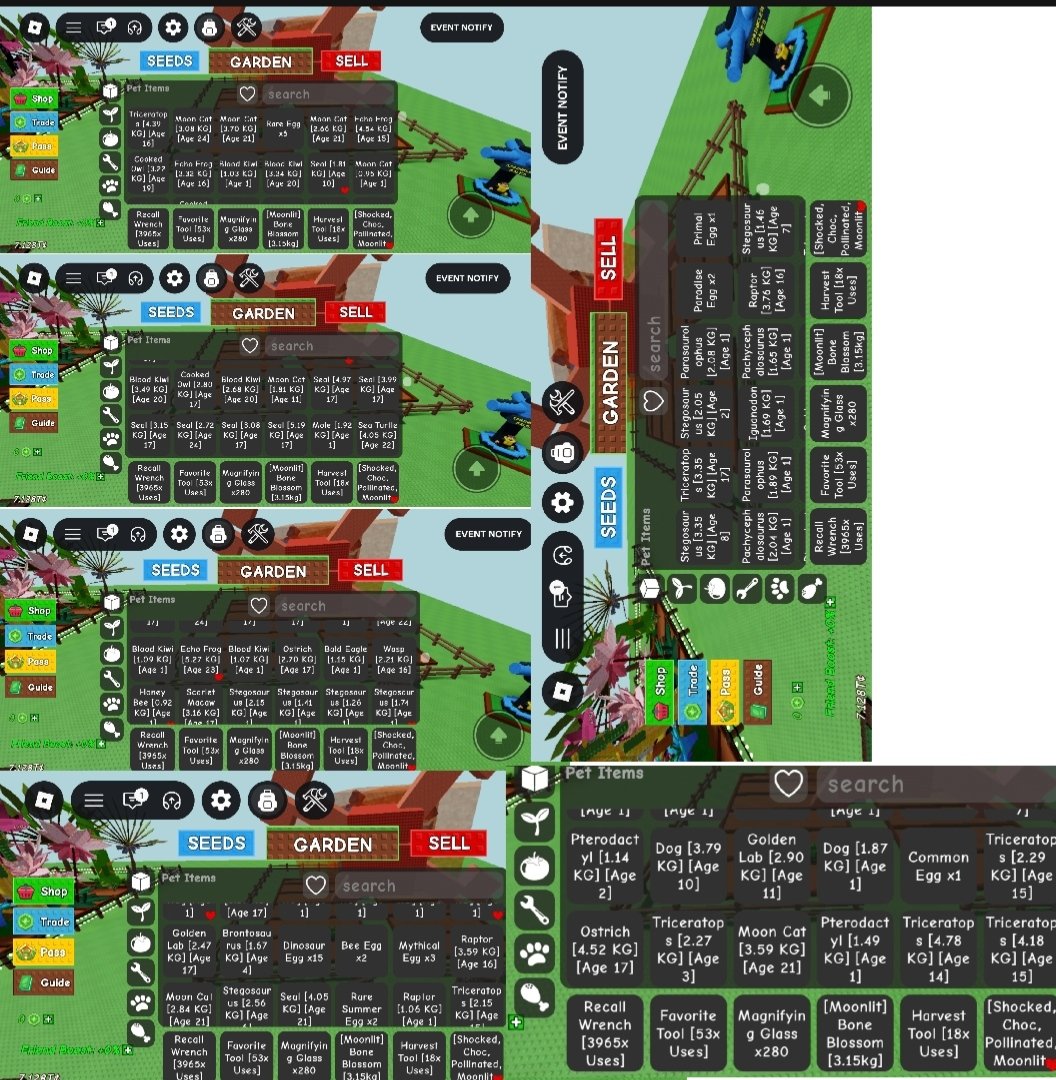Expand the hamburger menu in bottom-left screenshot

click(94, 800)
